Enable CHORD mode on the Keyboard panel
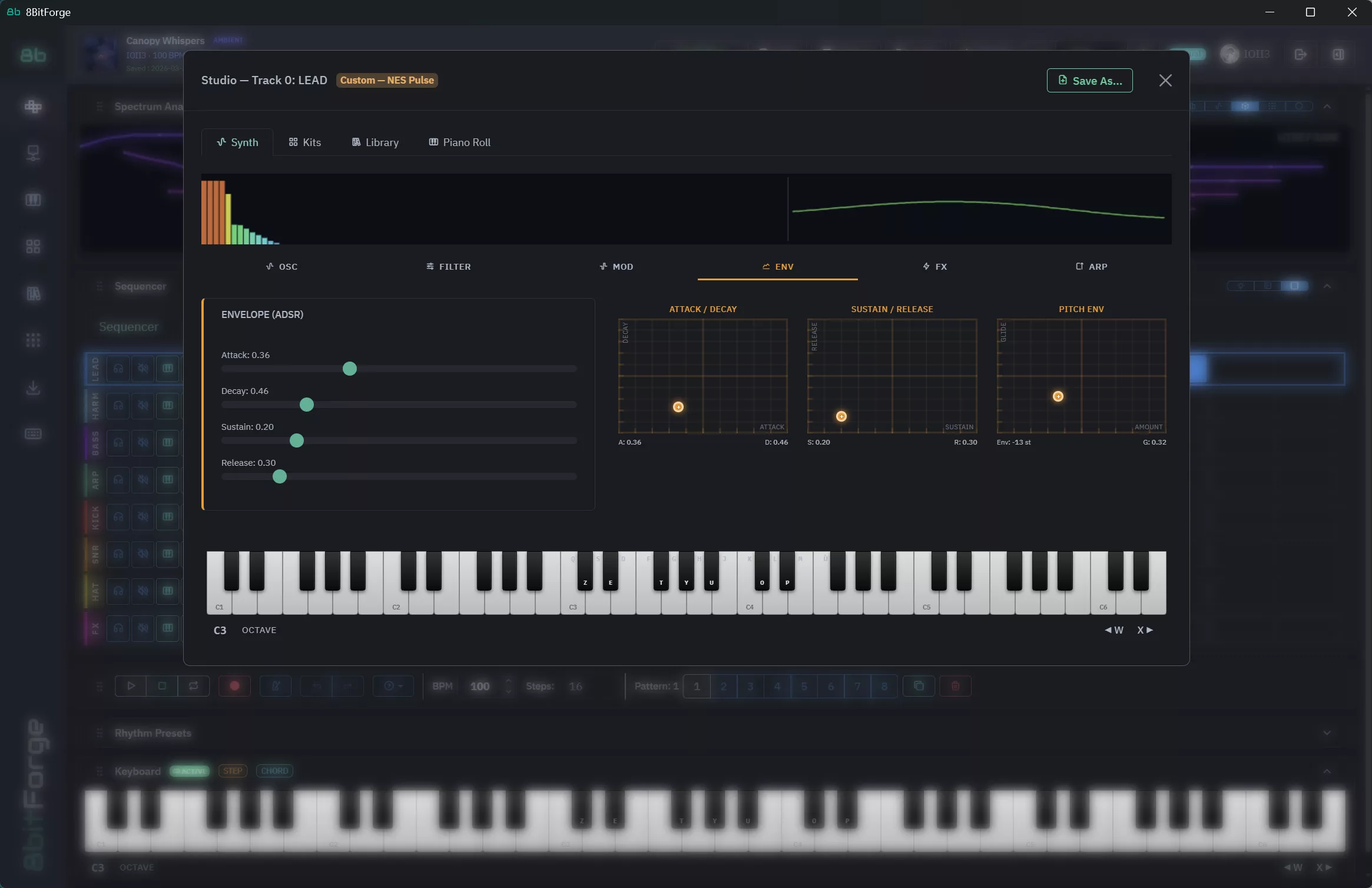 click(274, 771)
